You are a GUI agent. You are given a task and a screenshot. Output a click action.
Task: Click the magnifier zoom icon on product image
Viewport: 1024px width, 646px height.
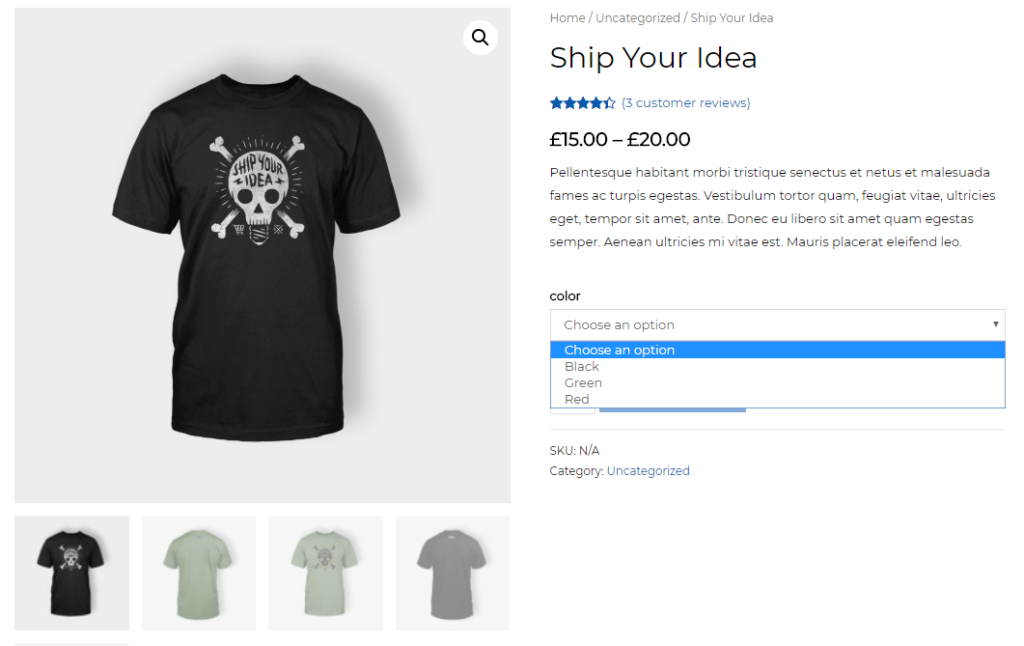(480, 38)
